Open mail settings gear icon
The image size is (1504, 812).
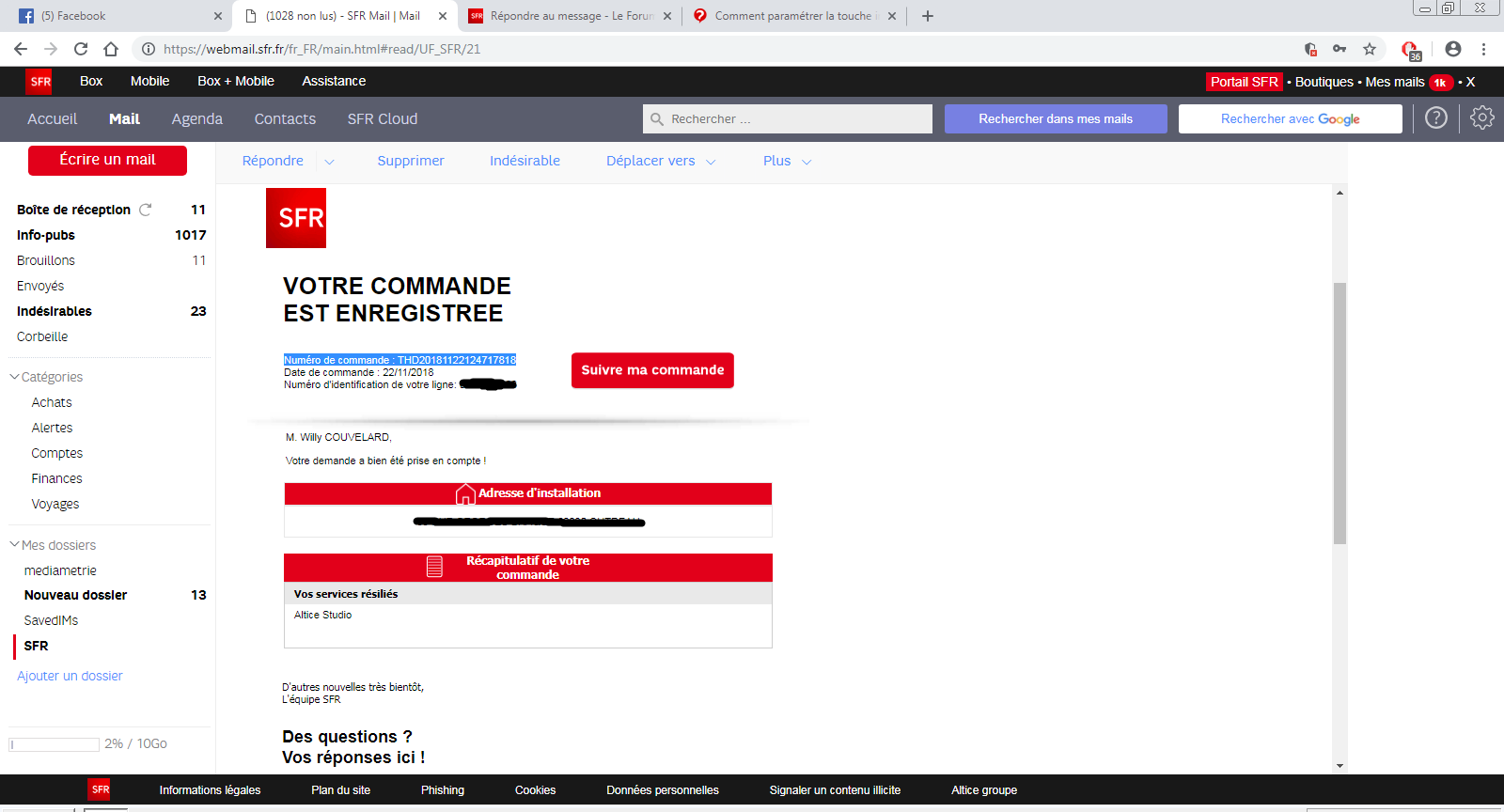point(1481,118)
